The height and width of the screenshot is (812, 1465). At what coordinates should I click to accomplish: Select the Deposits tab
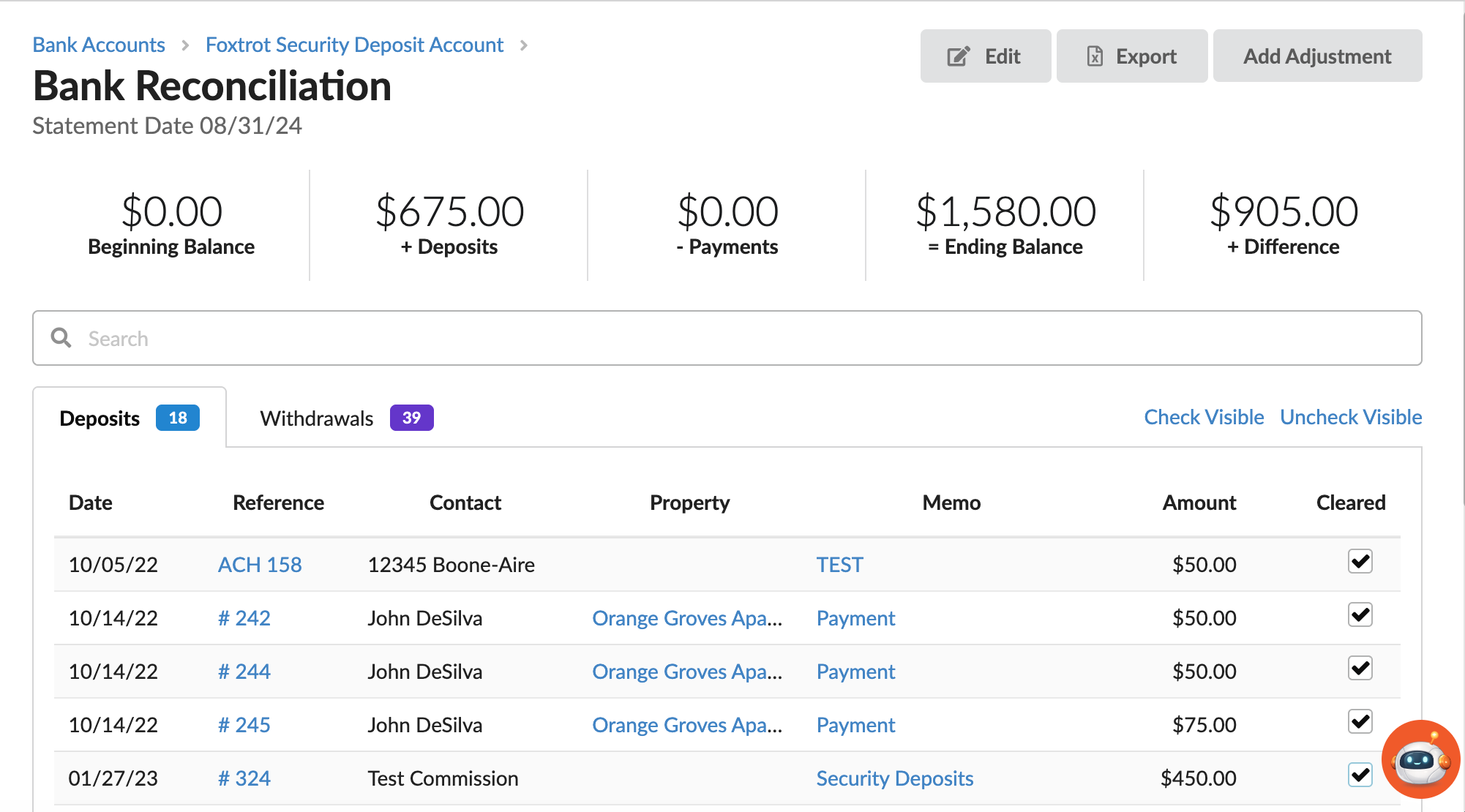pyautogui.click(x=130, y=418)
